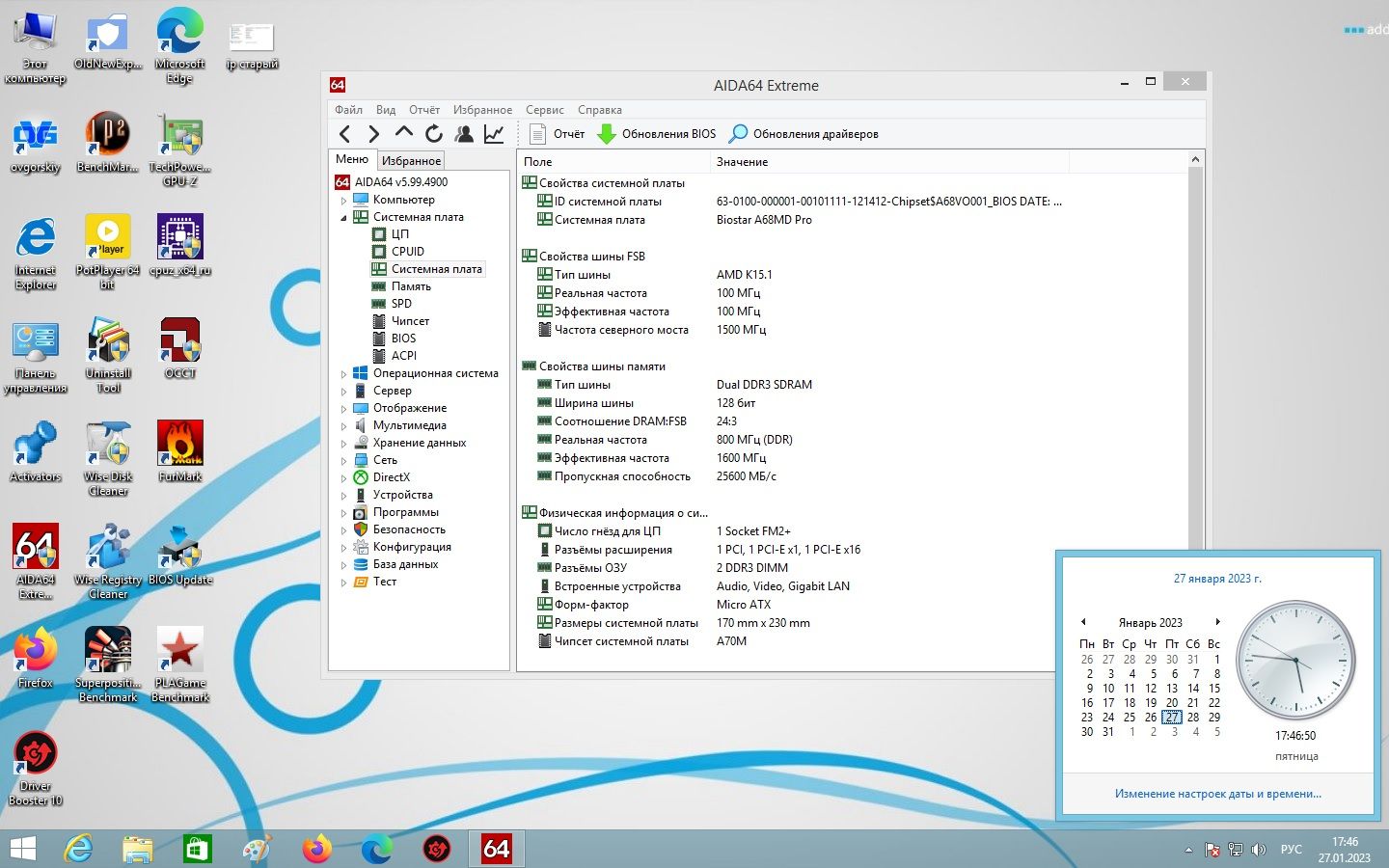Image resolution: width=1389 pixels, height=868 pixels.
Task: Open the Справка menu
Action: [x=600, y=110]
